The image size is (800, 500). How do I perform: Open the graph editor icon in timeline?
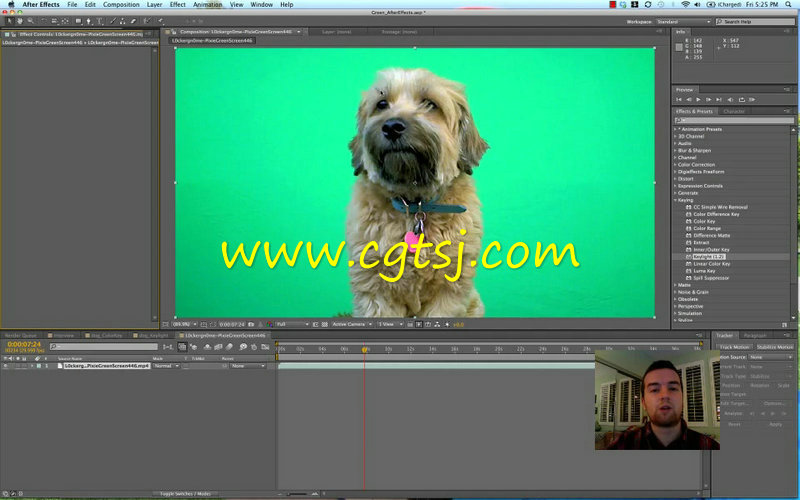click(x=265, y=347)
